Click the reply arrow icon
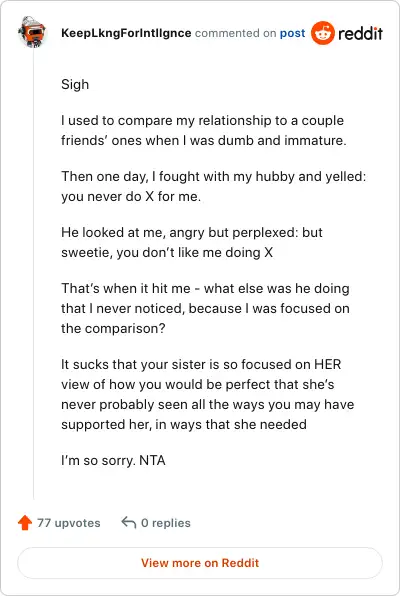Viewport: 400px width, 596px height. (129, 523)
